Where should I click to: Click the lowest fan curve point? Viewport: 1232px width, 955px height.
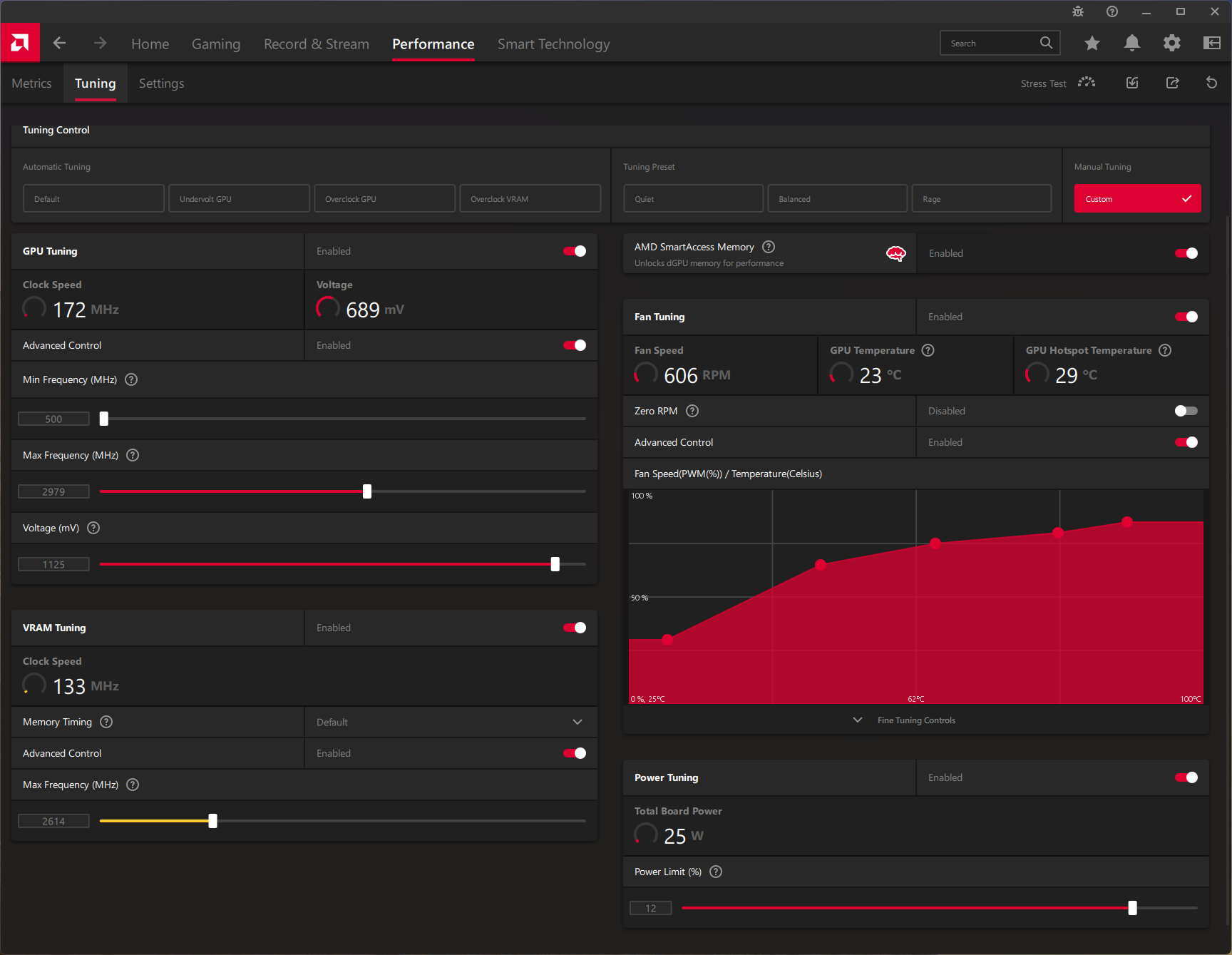(667, 640)
